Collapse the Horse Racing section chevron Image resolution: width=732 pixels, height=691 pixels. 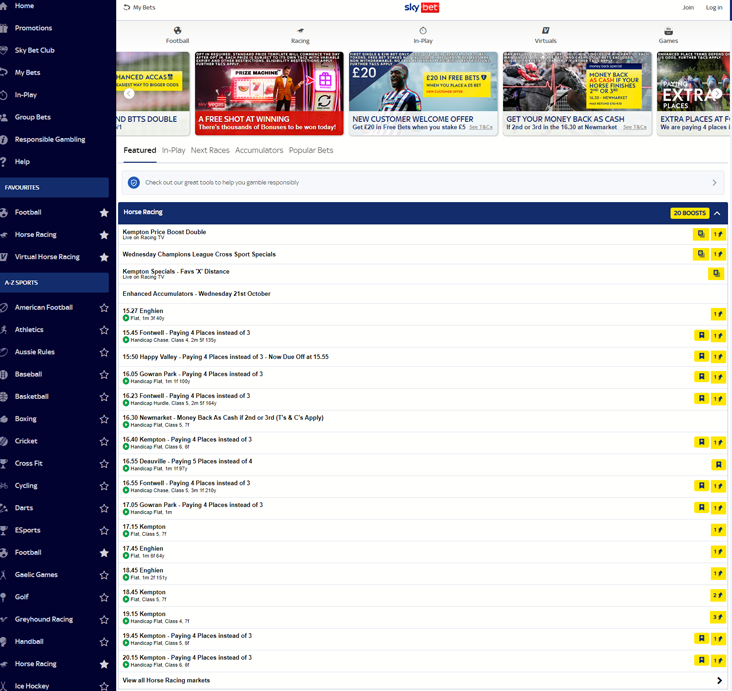point(718,213)
